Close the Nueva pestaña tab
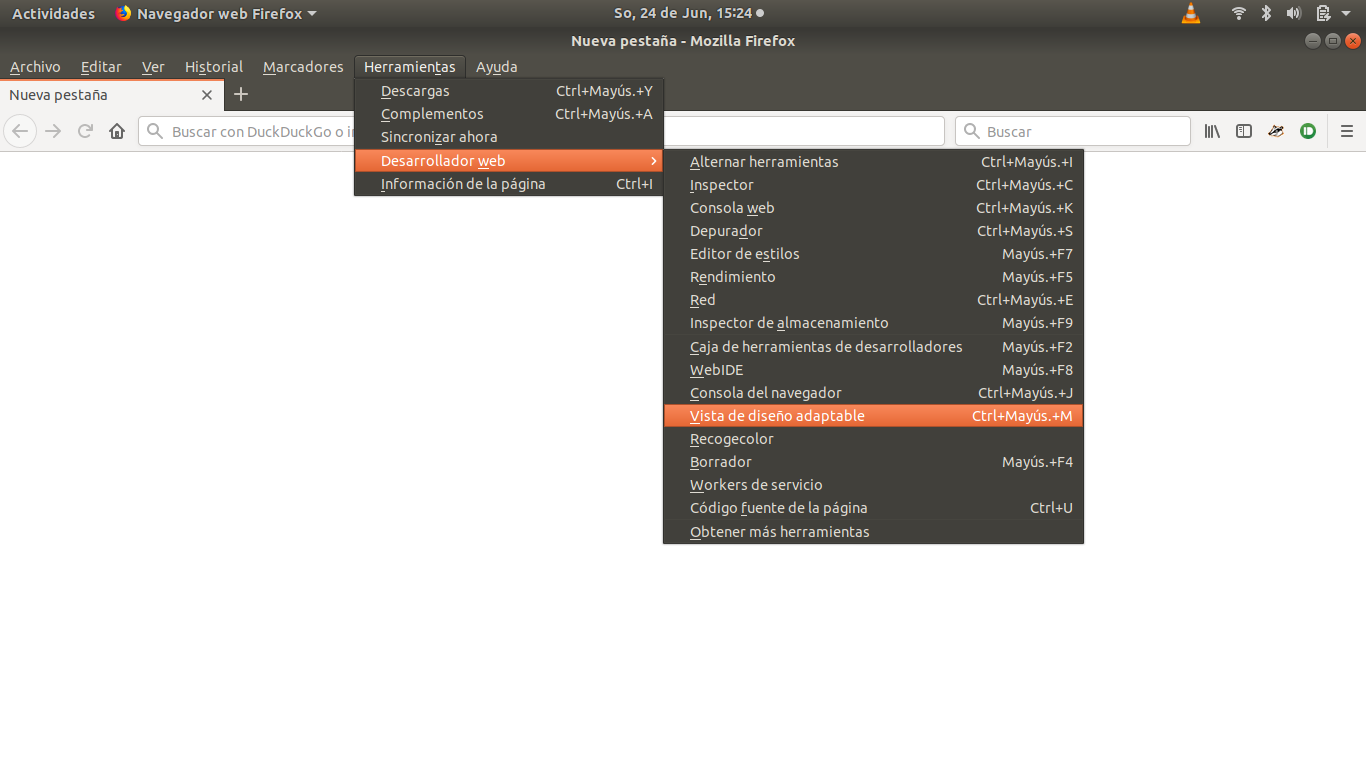 click(207, 95)
